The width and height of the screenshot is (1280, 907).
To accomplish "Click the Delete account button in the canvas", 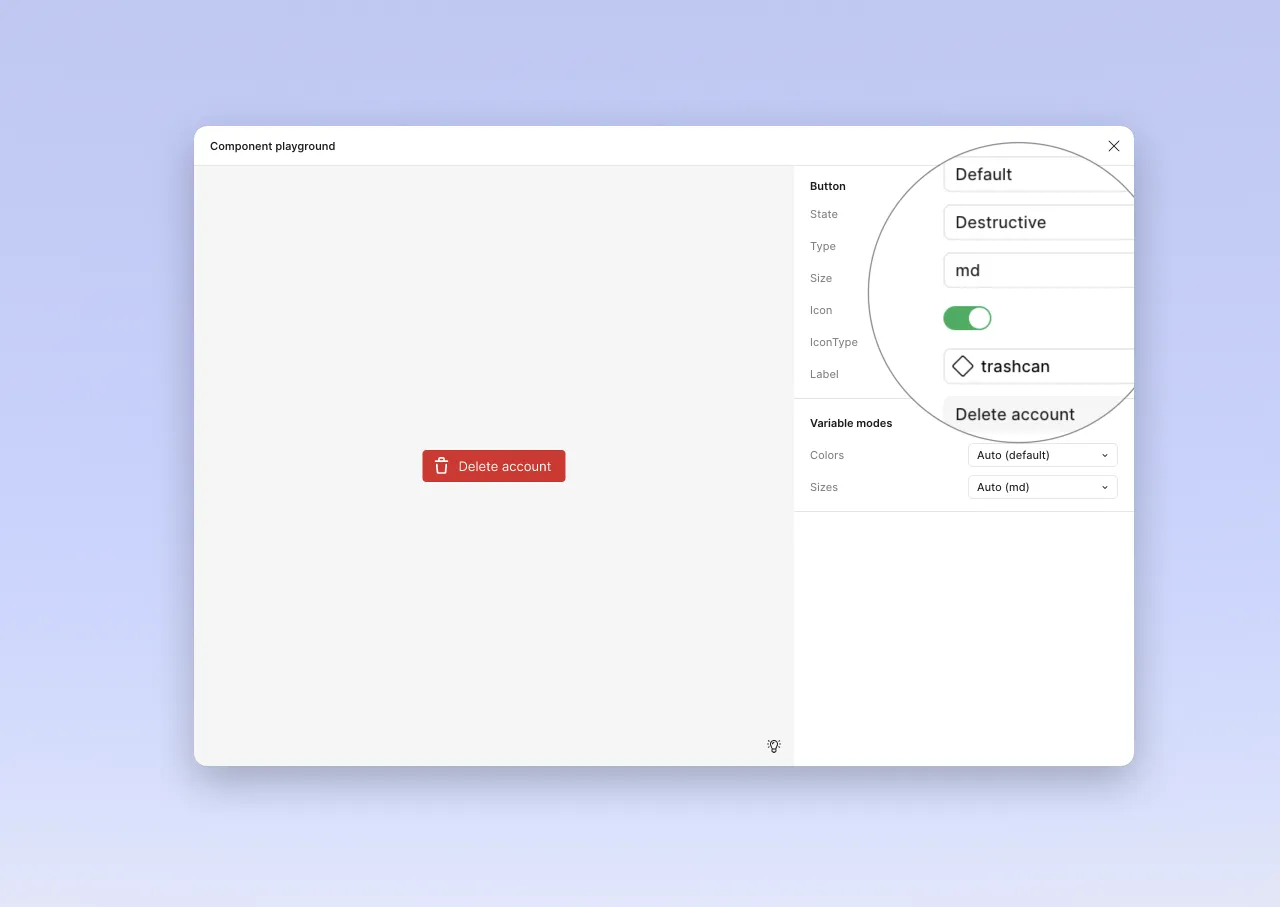I will click(x=493, y=465).
